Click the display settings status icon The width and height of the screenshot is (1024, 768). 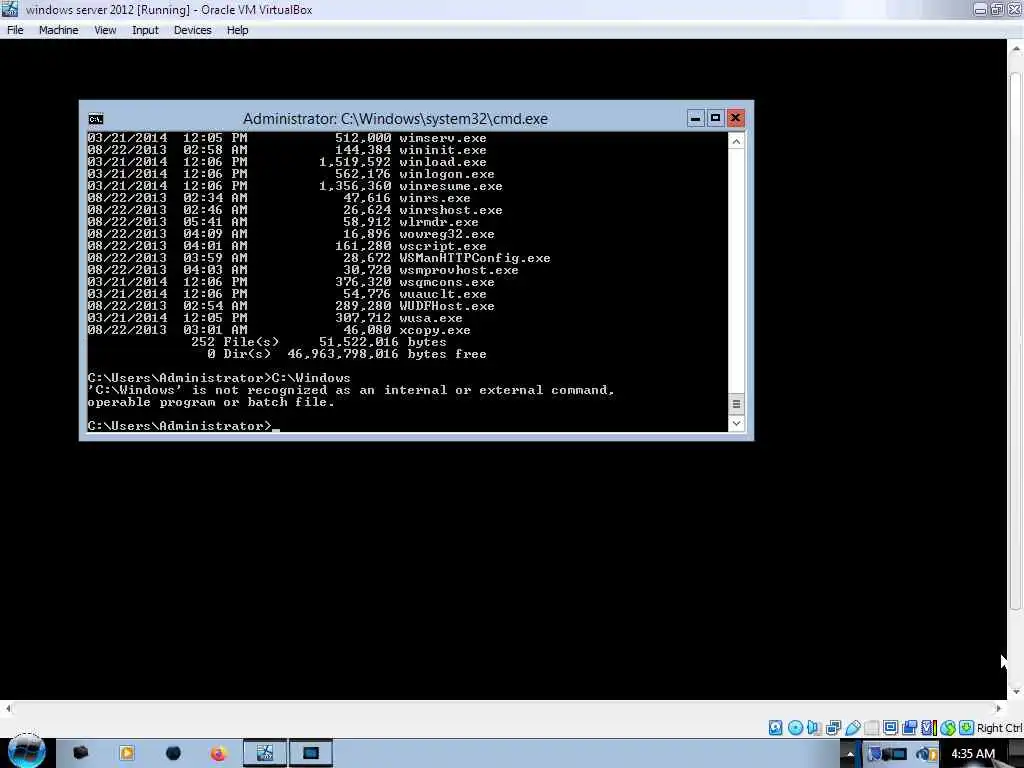click(890, 728)
